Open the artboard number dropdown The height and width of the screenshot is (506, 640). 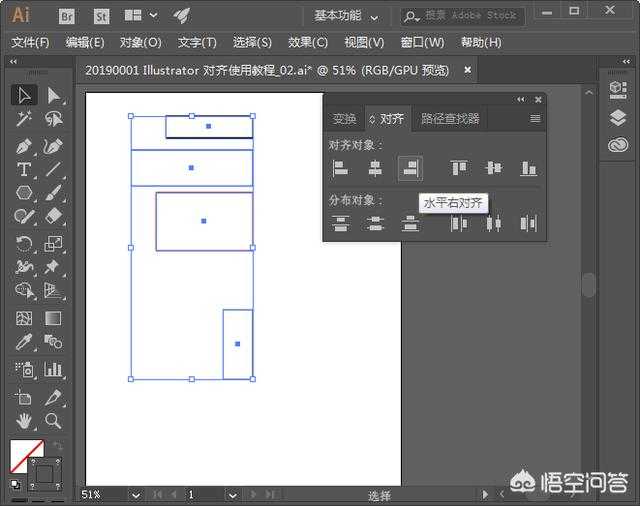click(x=232, y=495)
